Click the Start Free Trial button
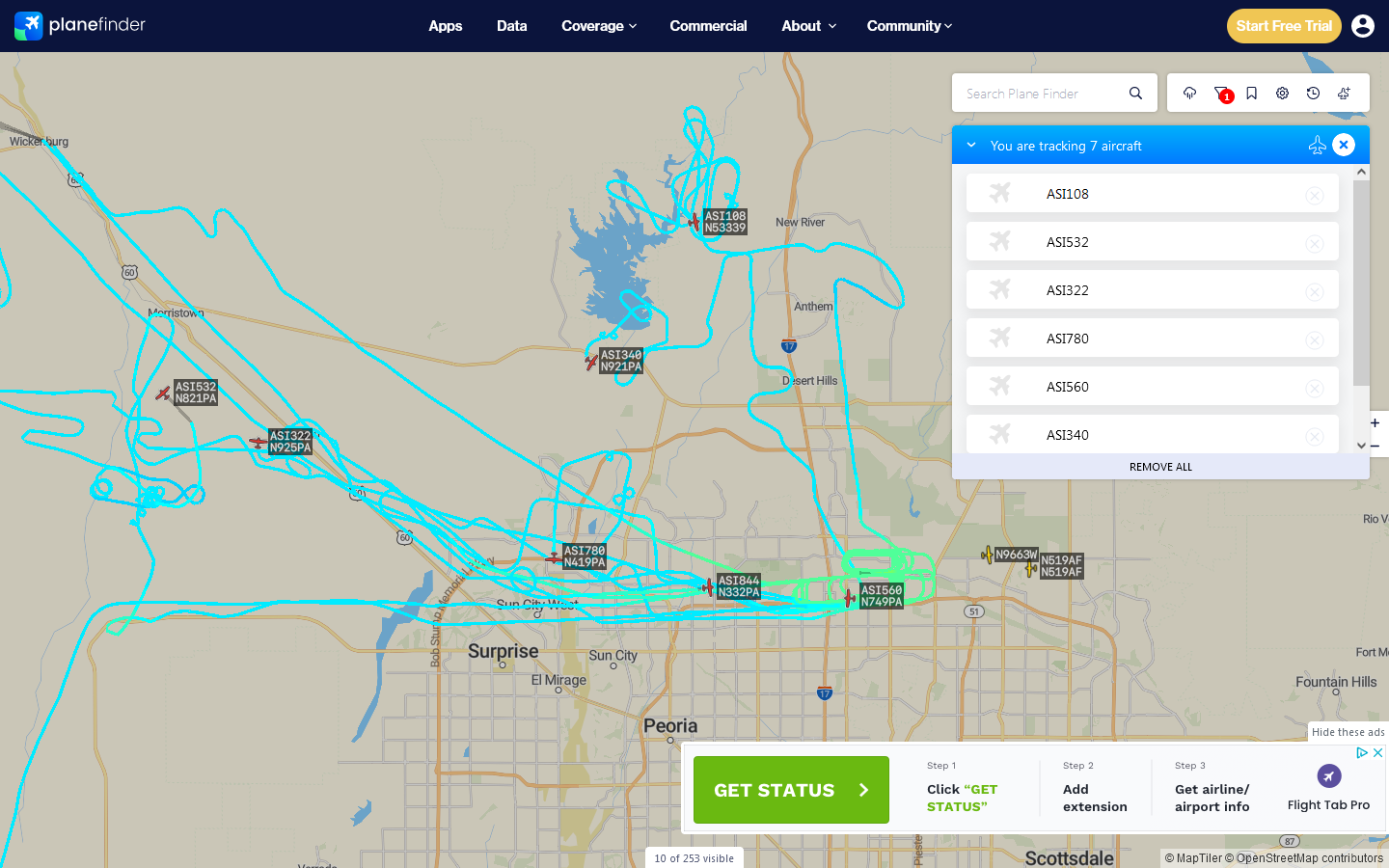Screen dimensions: 1389x868 pyautogui.click(x=1284, y=26)
